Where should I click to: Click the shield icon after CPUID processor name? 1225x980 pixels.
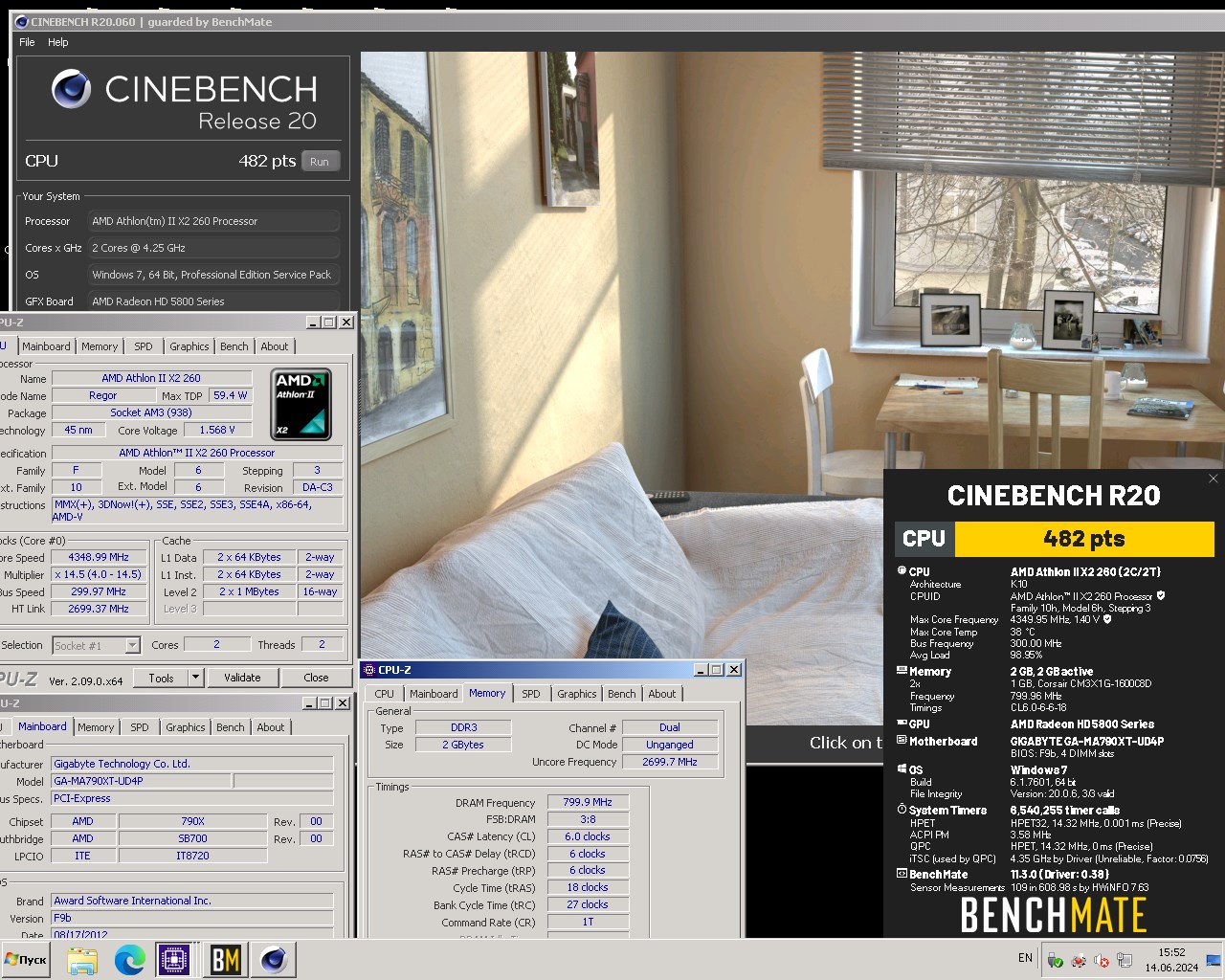pos(1161,595)
